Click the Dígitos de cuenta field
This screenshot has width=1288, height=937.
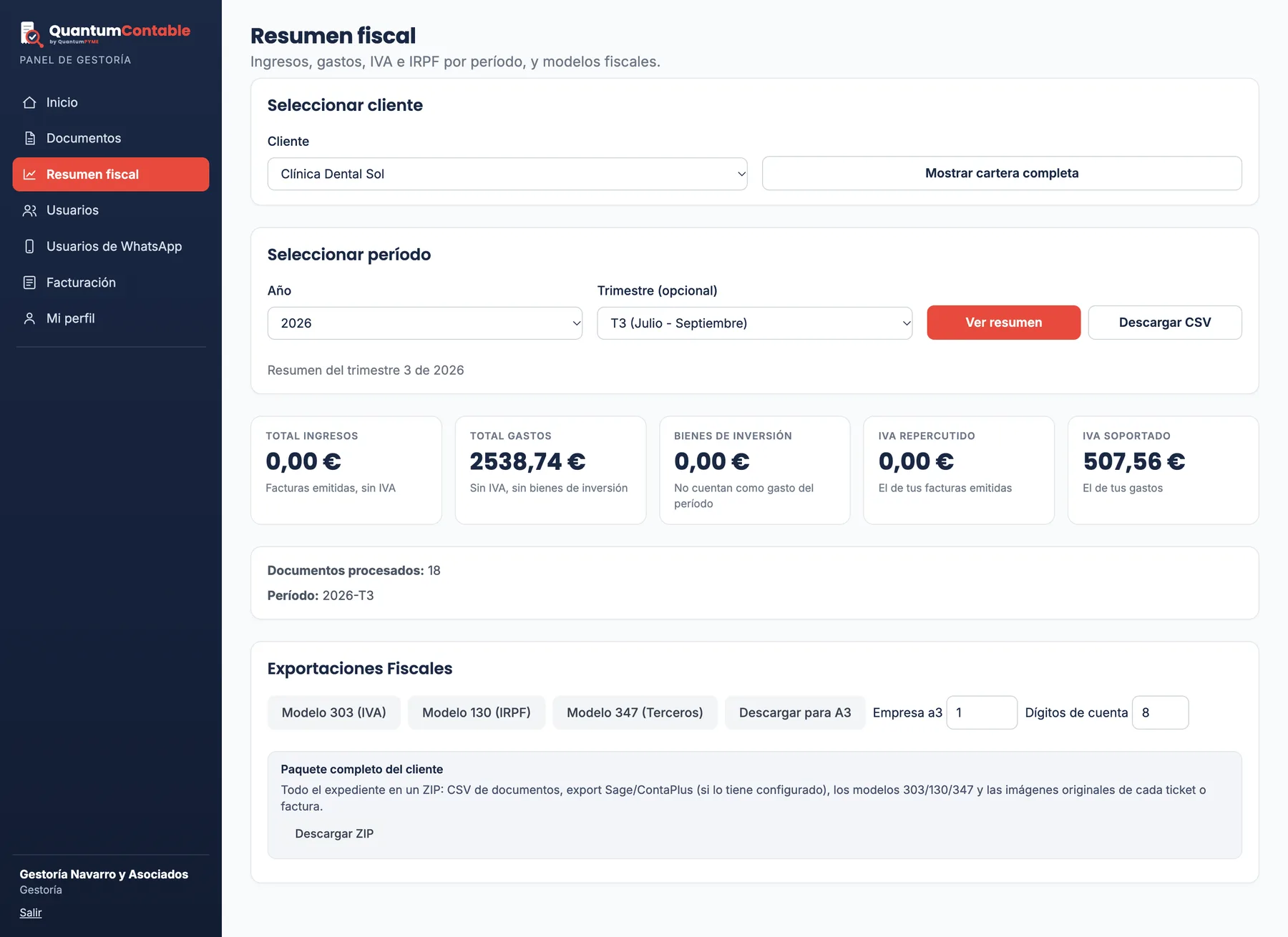1161,712
